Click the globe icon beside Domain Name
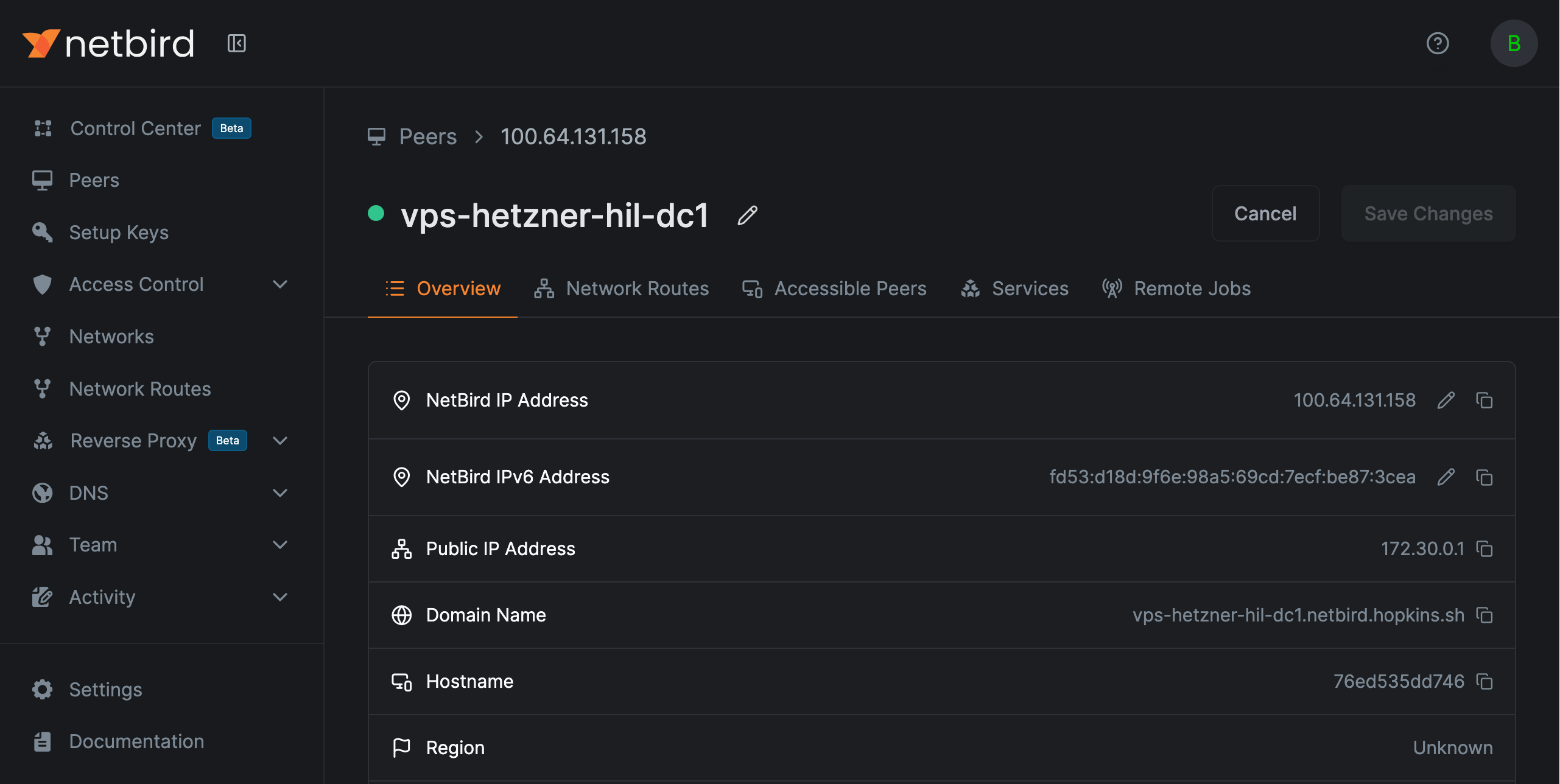 pos(401,615)
